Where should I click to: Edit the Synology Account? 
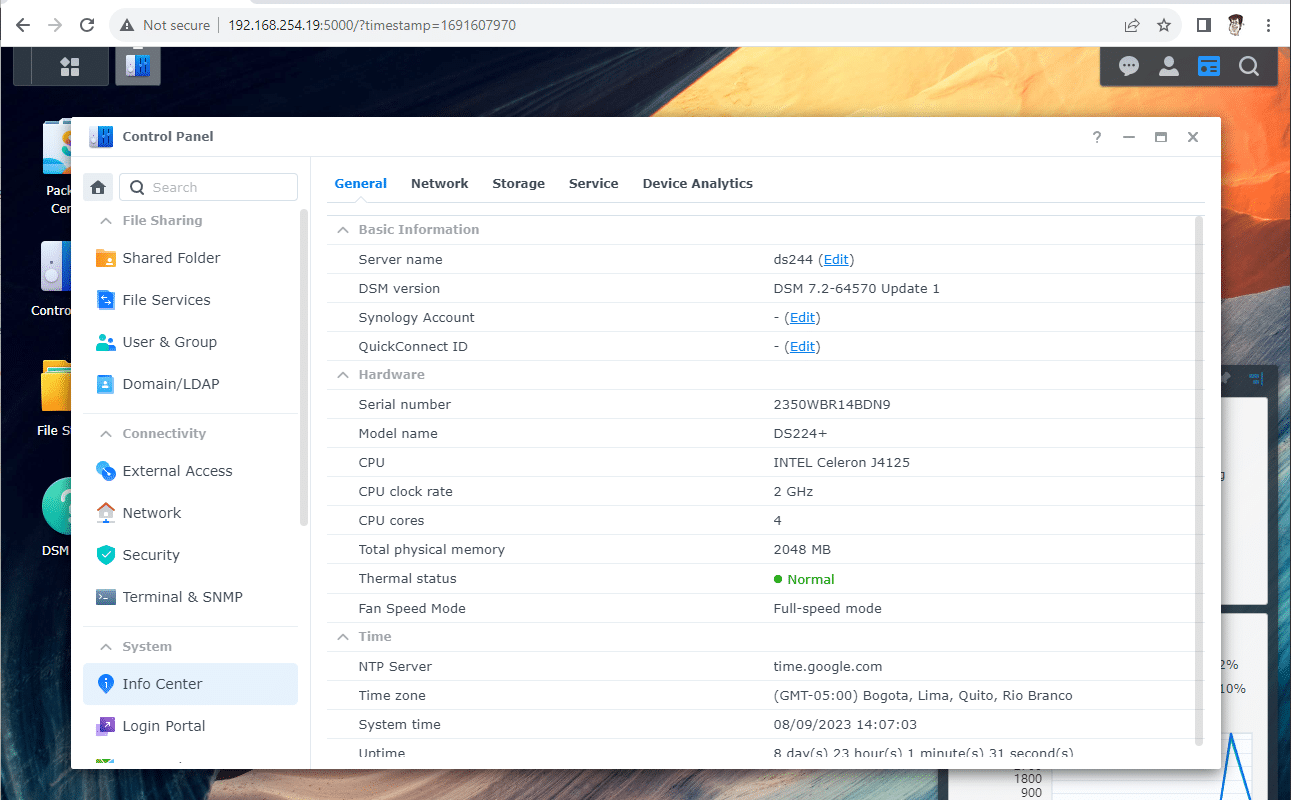[x=802, y=317]
